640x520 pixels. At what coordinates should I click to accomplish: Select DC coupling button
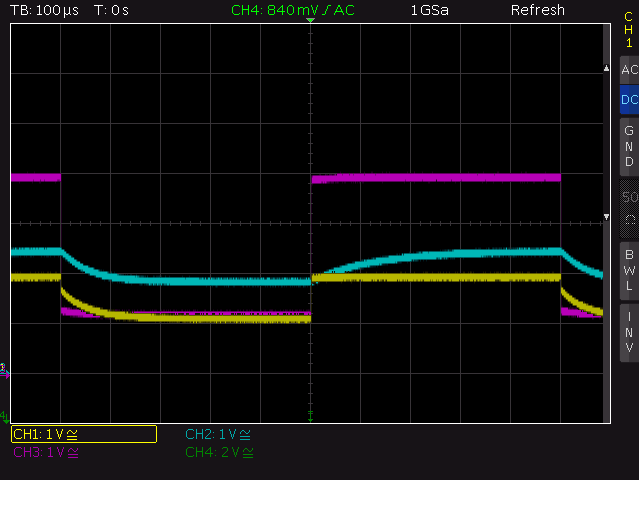(x=629, y=100)
